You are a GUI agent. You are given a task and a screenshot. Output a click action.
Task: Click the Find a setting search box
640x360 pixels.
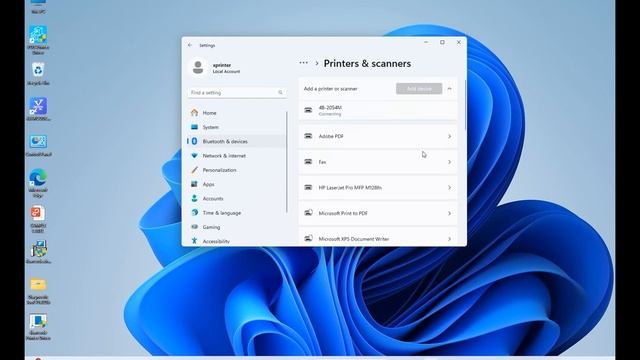[237, 93]
